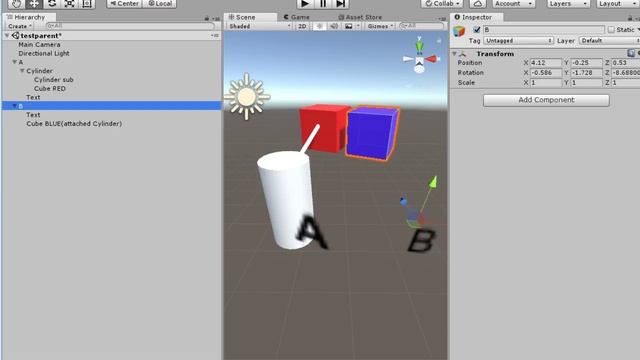Toggle scene effects image icon
Image resolution: width=640 pixels, height=360 pixels.
[x=349, y=26]
